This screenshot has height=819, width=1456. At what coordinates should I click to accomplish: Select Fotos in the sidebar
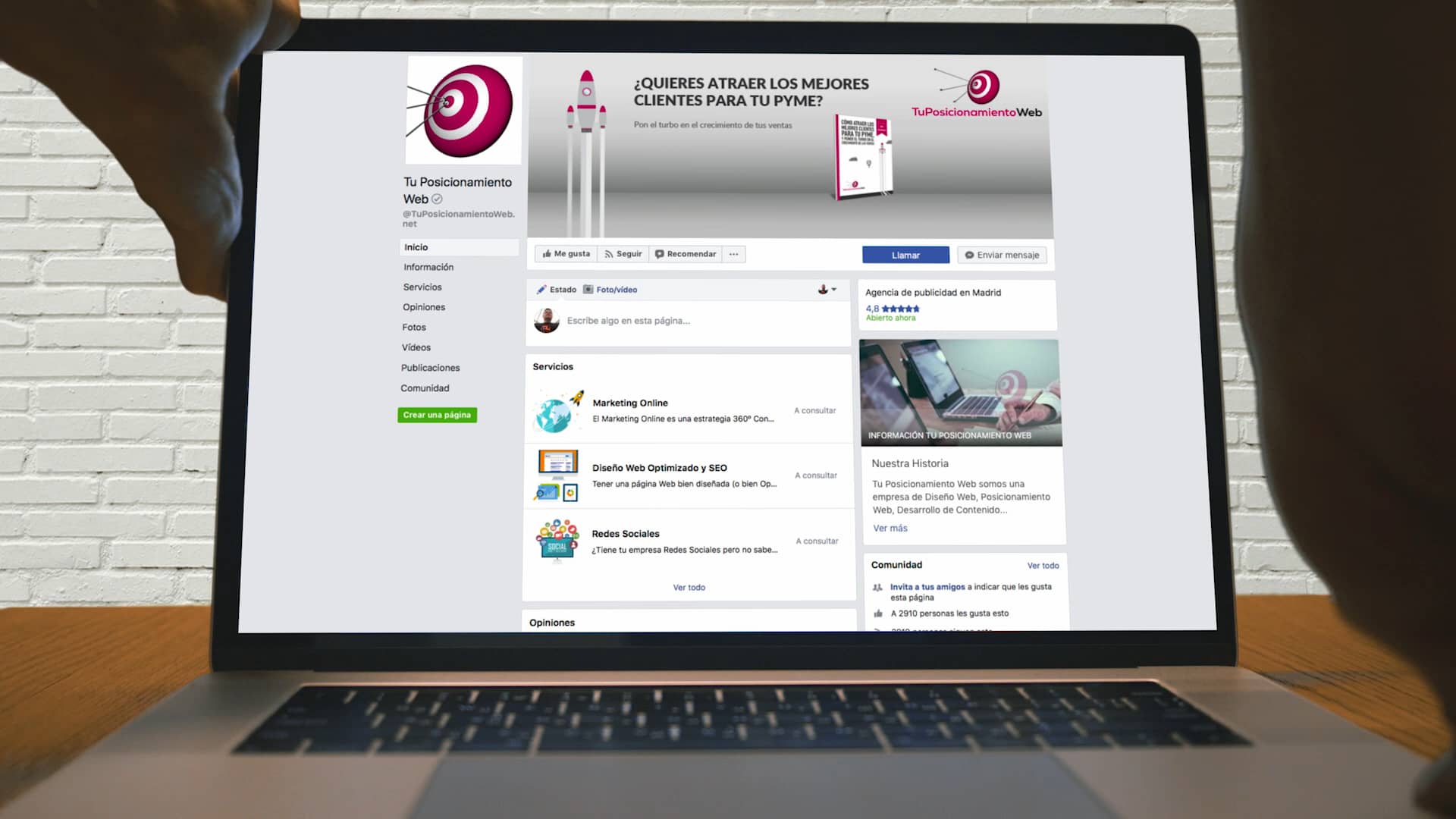coord(414,328)
